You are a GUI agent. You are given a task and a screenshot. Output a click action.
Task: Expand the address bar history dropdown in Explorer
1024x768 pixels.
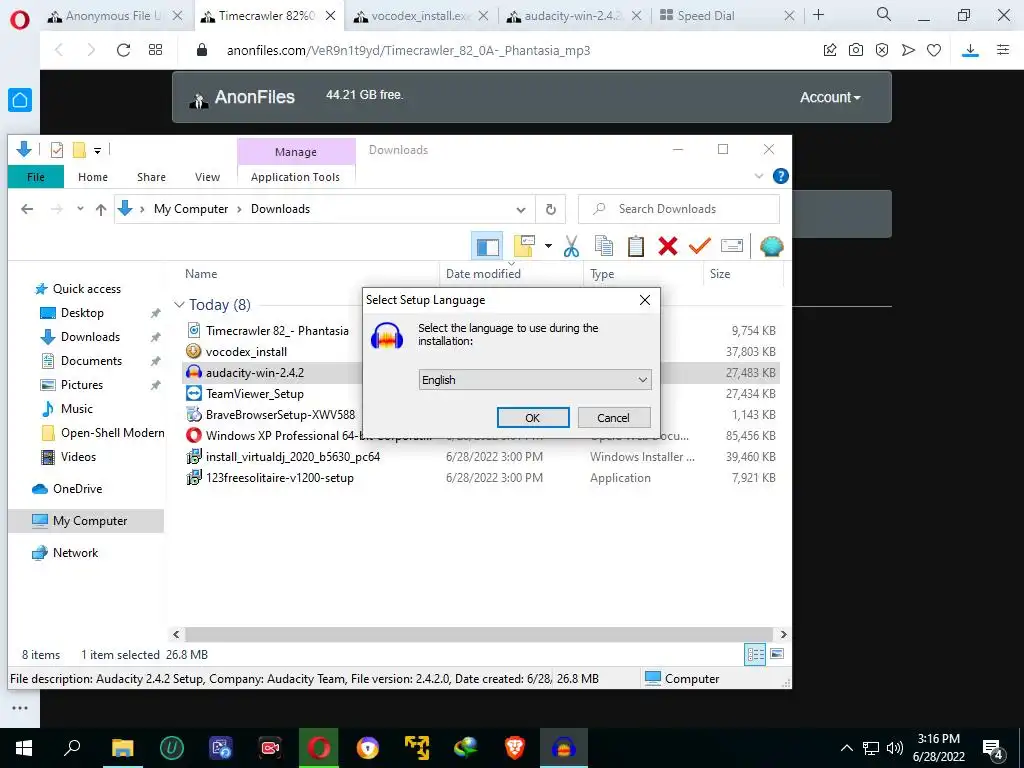[520, 210]
